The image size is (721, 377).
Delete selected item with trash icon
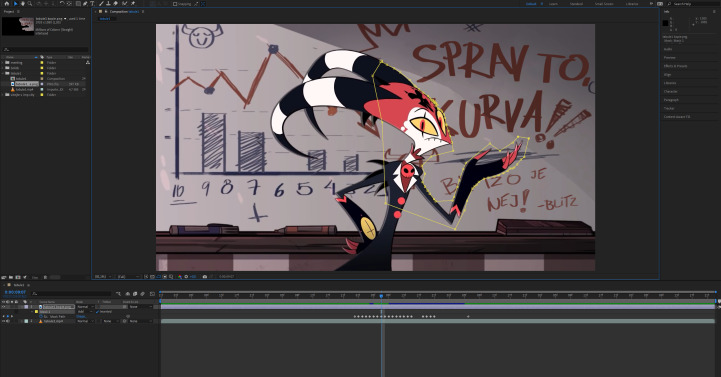point(45,277)
